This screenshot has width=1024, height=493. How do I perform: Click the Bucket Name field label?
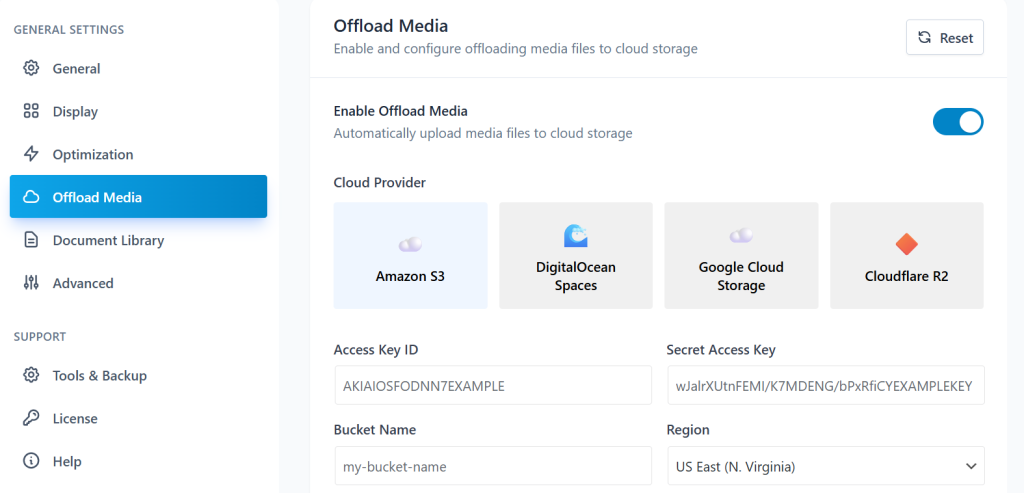tap(375, 430)
